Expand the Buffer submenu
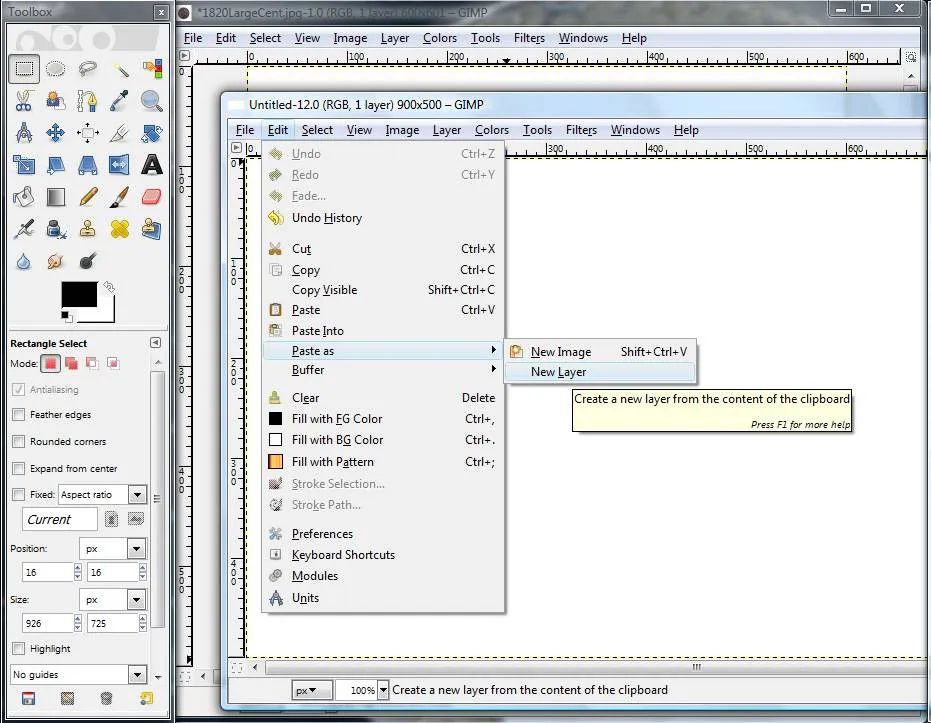The width and height of the screenshot is (931, 723). point(383,370)
